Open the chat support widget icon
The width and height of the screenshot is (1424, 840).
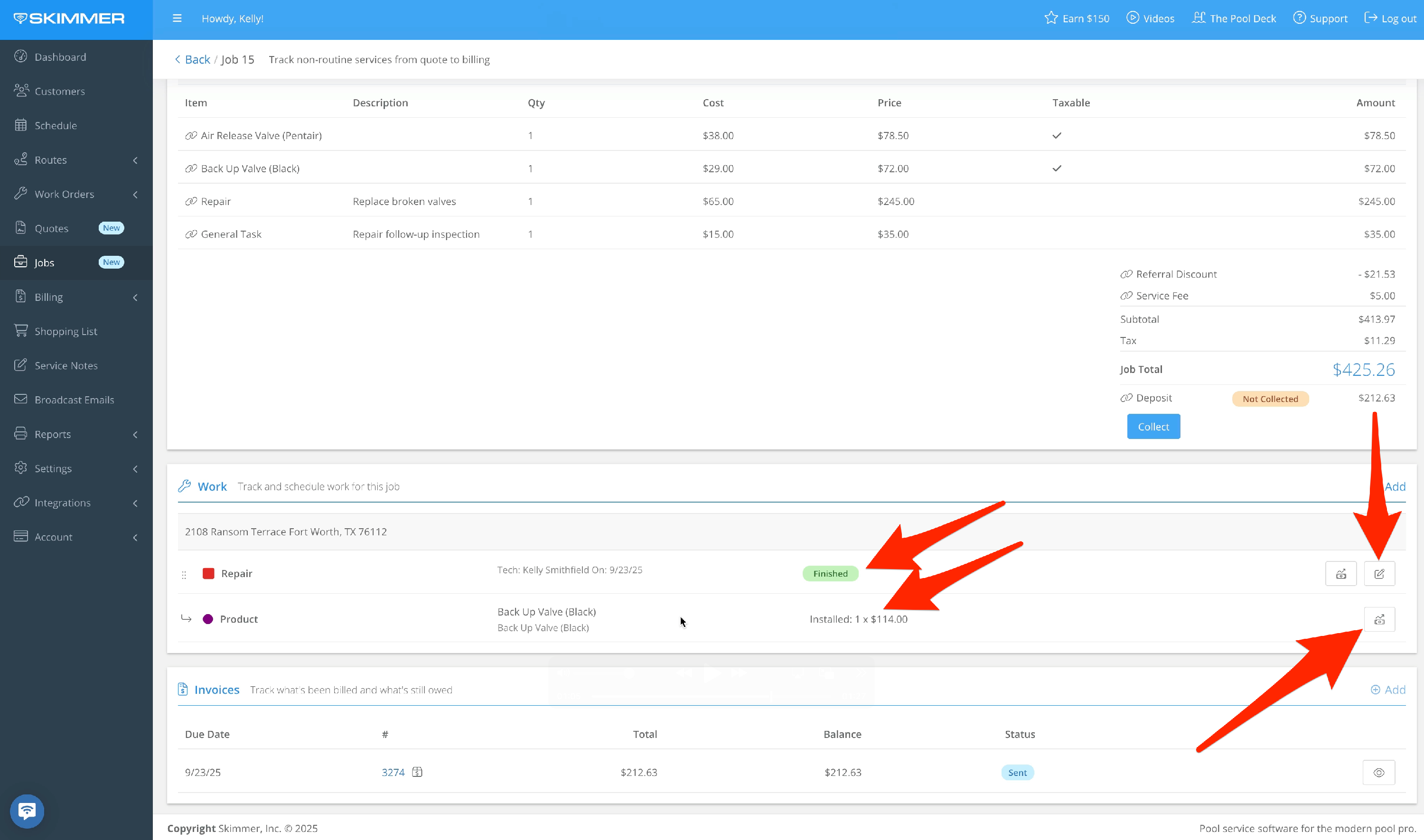27,811
